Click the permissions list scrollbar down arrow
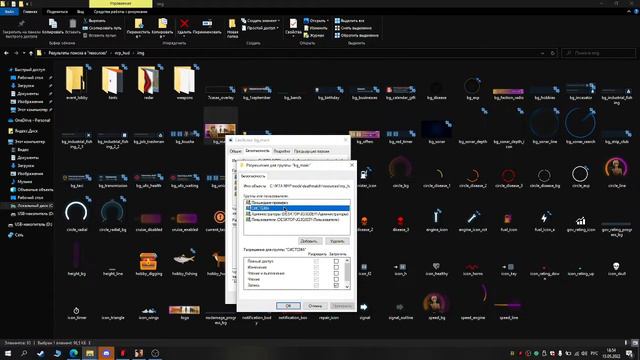Image resolution: width=640 pixels, height=360 pixels. point(347,287)
